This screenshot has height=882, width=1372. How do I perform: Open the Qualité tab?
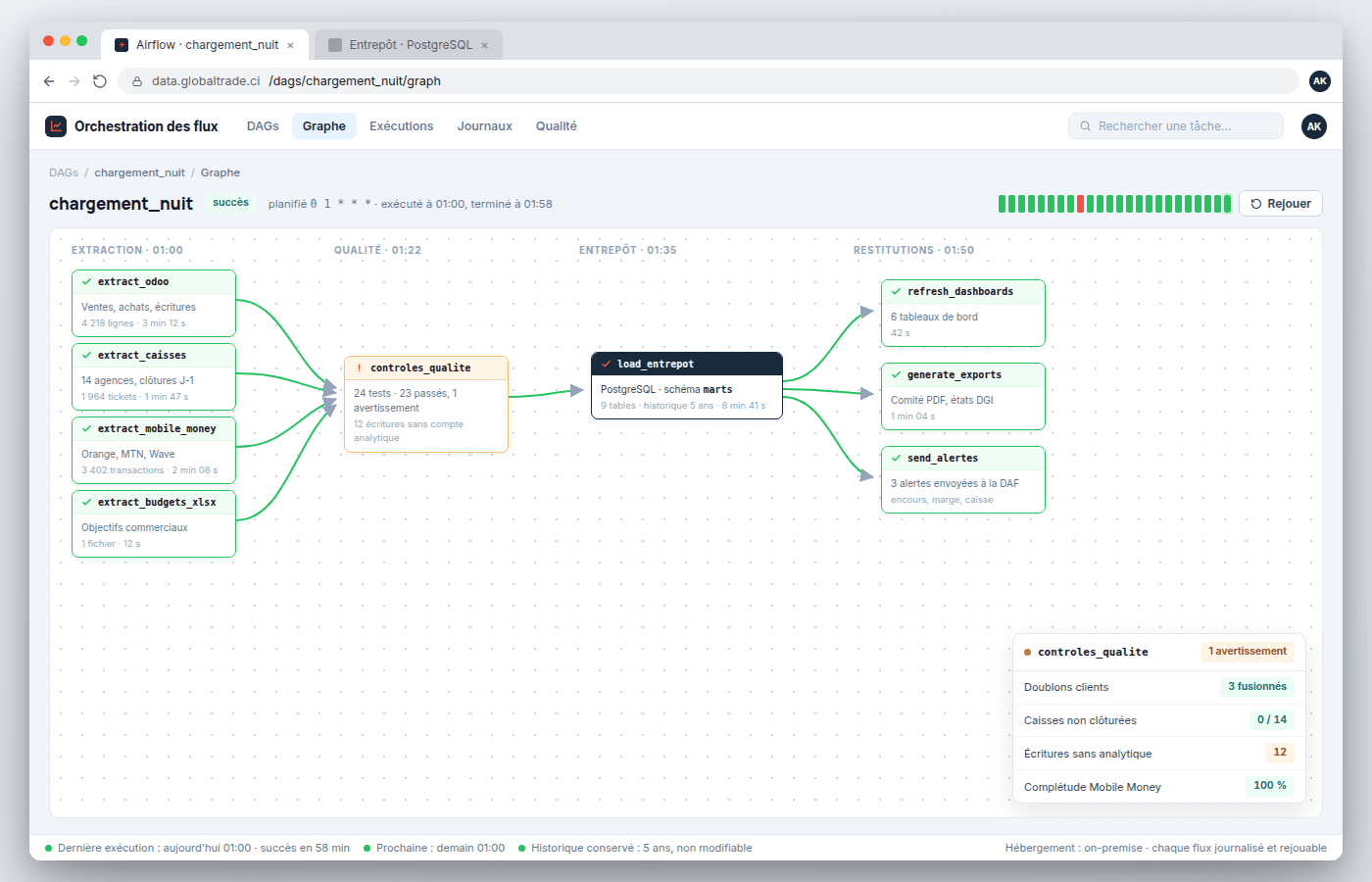[x=556, y=126]
